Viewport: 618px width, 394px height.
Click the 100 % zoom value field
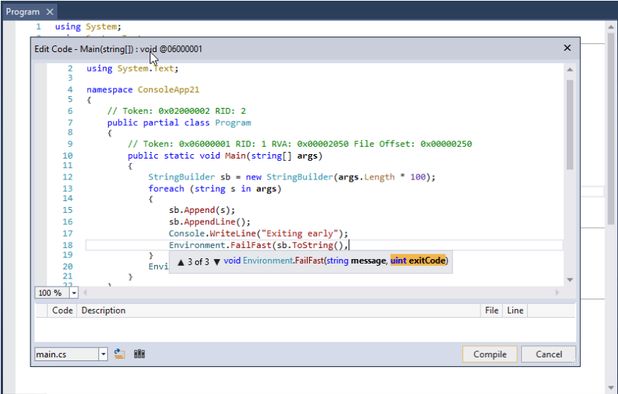(52, 293)
